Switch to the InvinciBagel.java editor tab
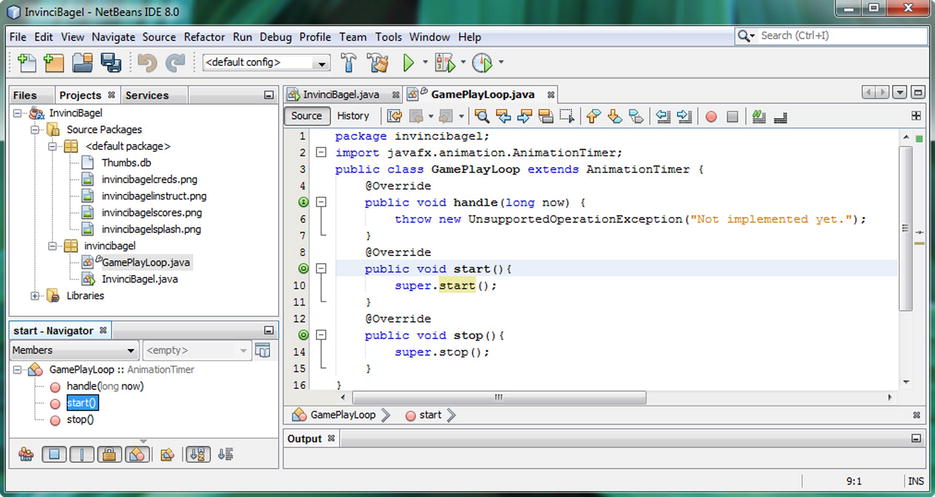 tap(341, 94)
